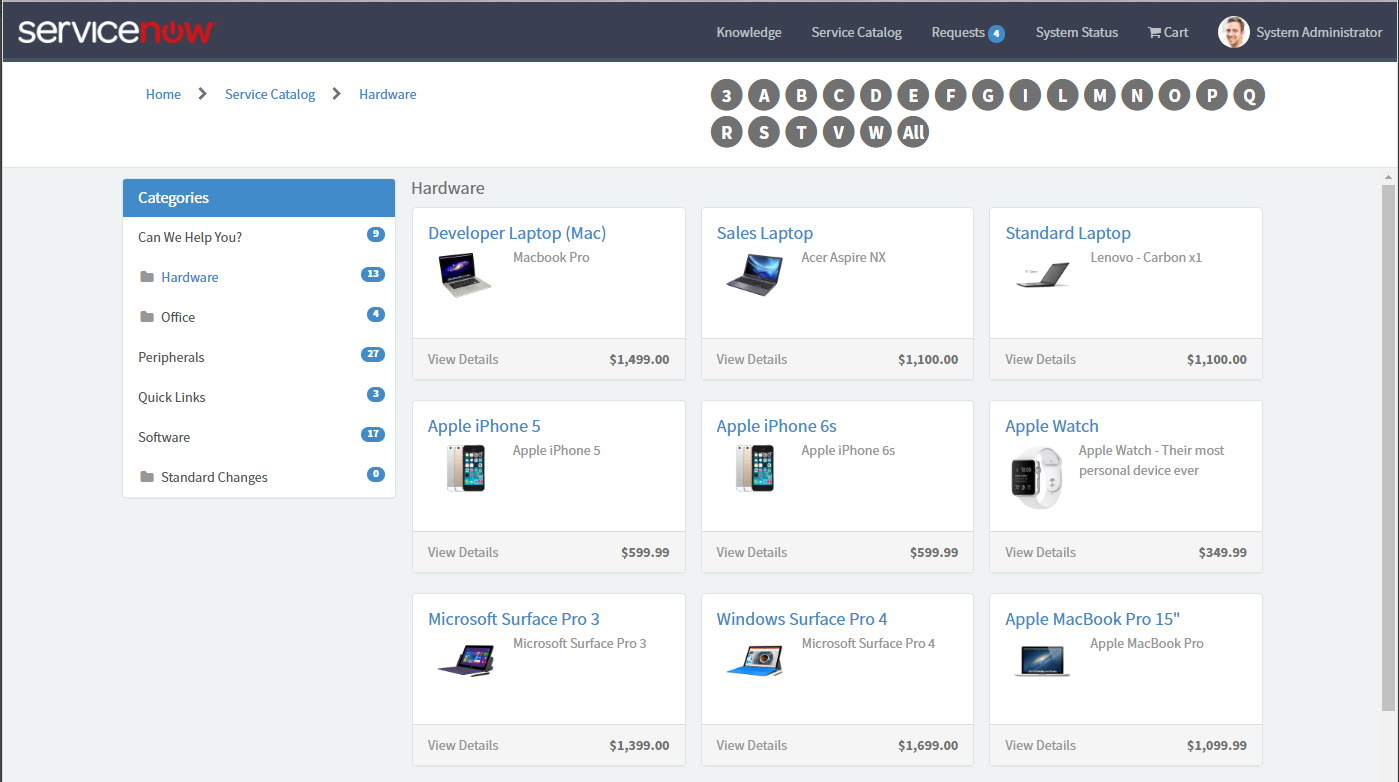Image resolution: width=1399 pixels, height=782 pixels.
Task: Filter items by letter R
Action: (x=727, y=132)
